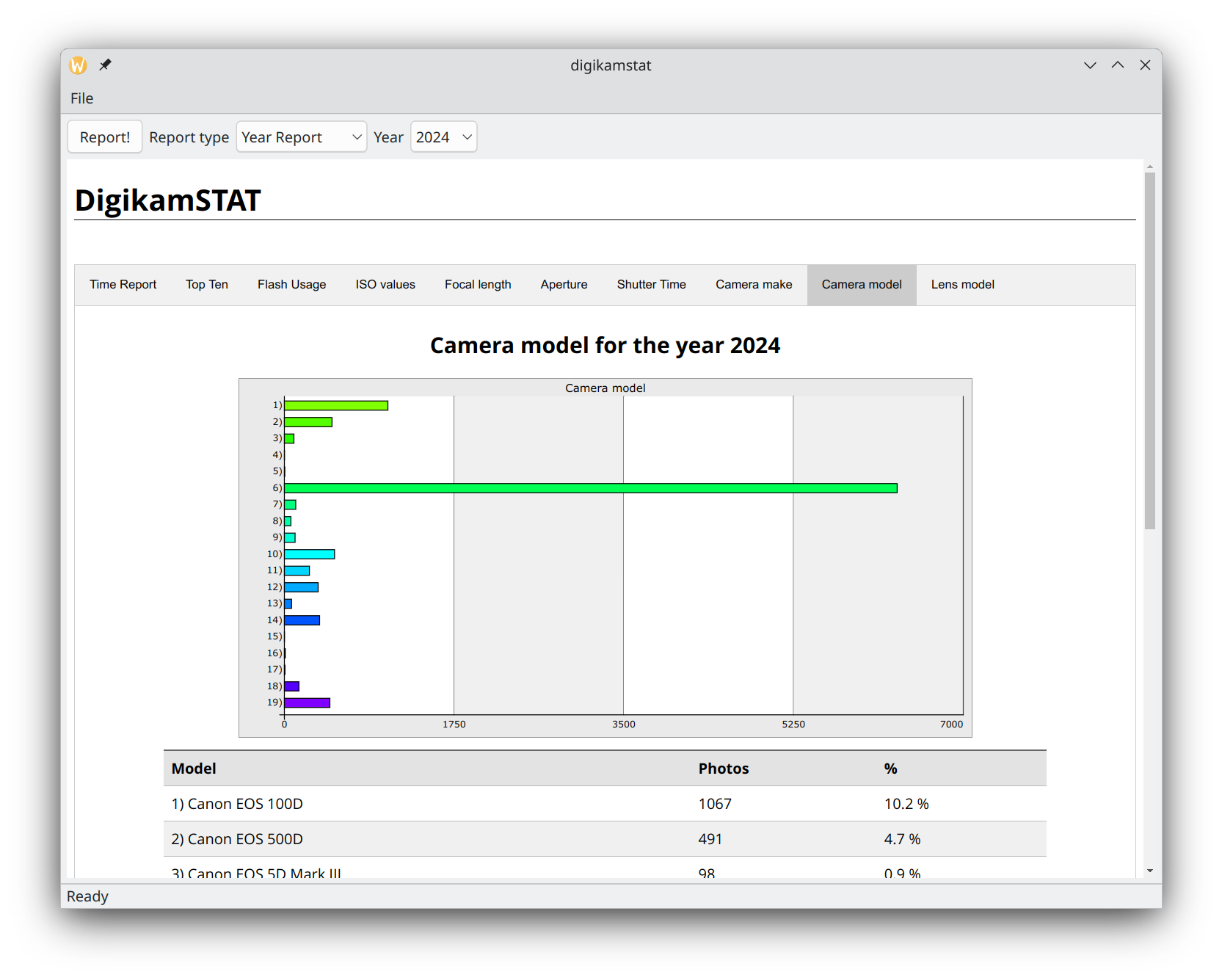Switch to the Top Ten tab

[207, 285]
